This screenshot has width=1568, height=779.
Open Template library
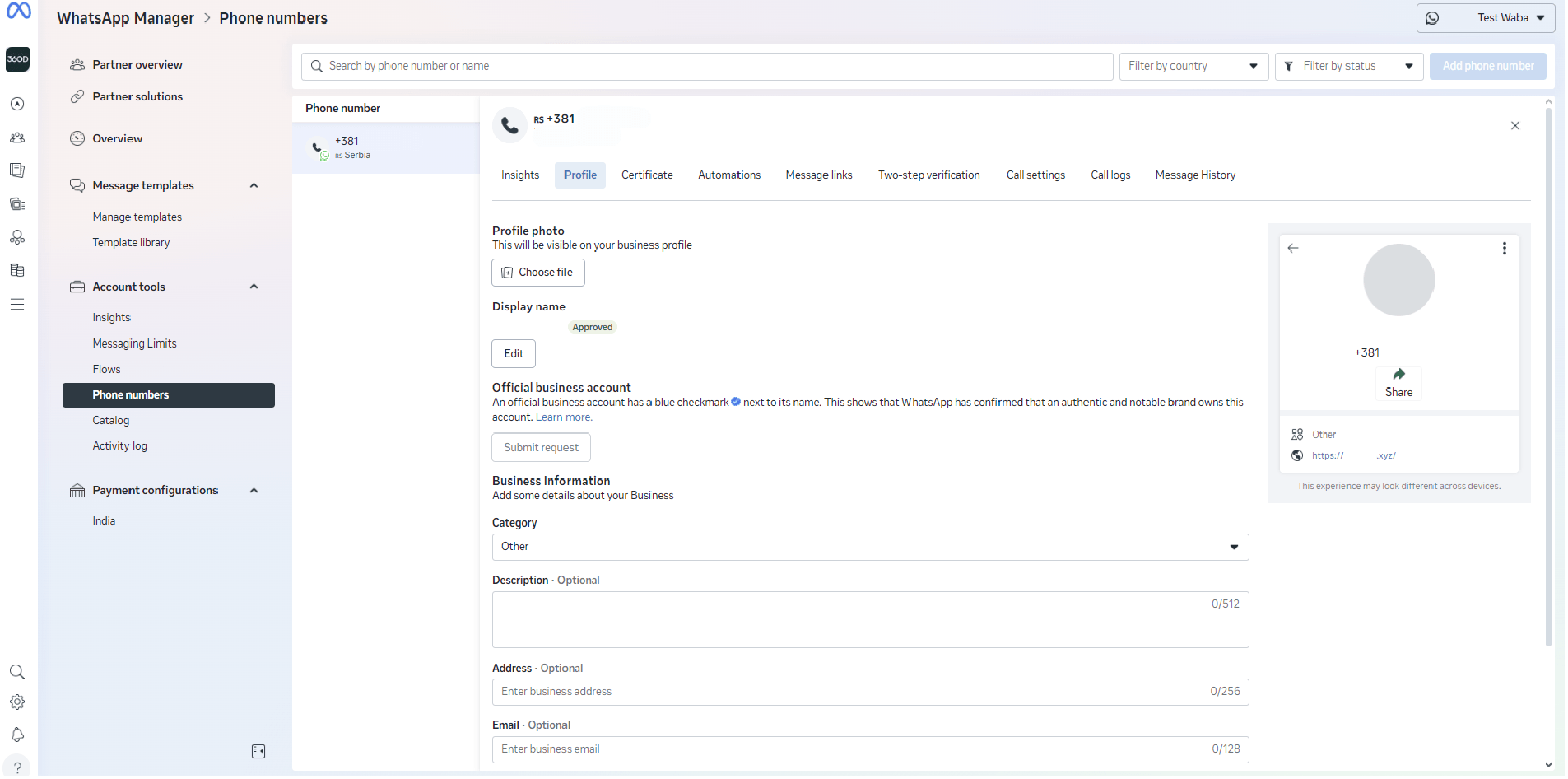pyautogui.click(x=131, y=243)
